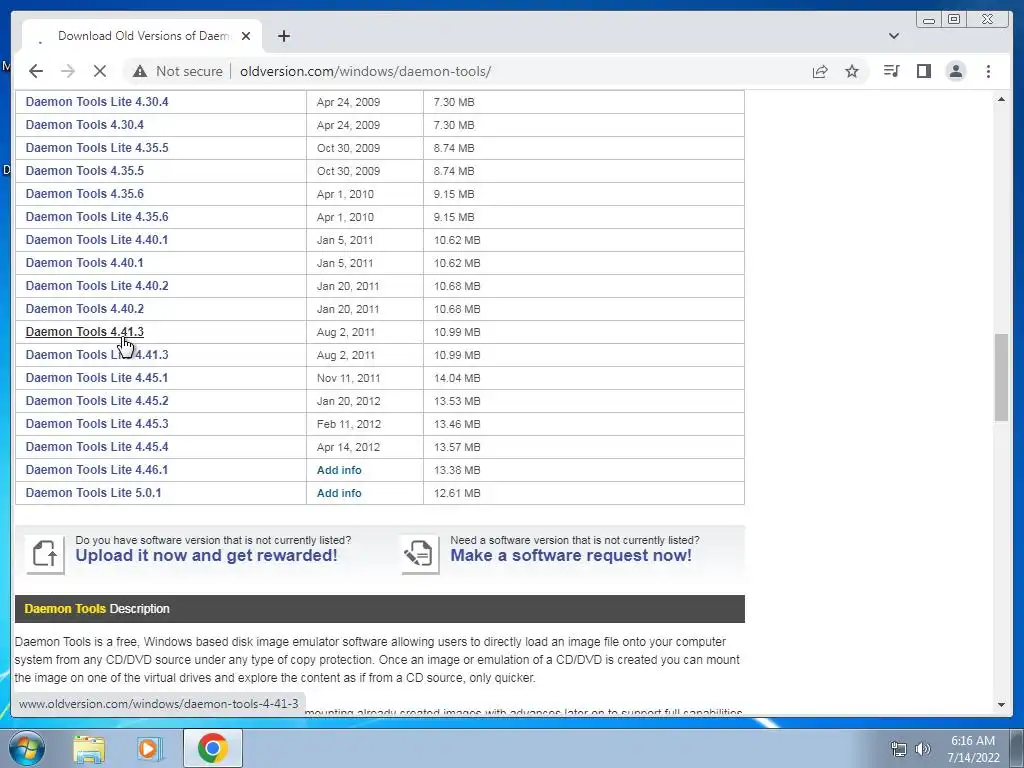Screen dimensions: 1024x768
Task: Go back to the previous page
Action: [36, 71]
